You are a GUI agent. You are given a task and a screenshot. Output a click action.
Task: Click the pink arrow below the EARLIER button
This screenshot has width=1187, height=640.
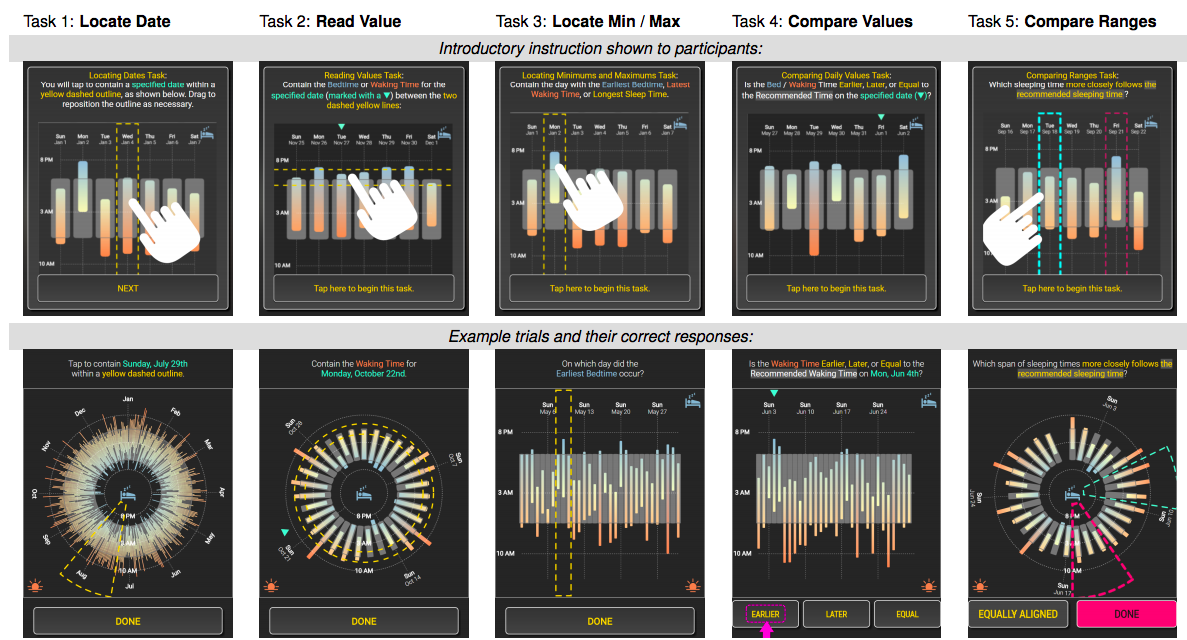pos(767,631)
